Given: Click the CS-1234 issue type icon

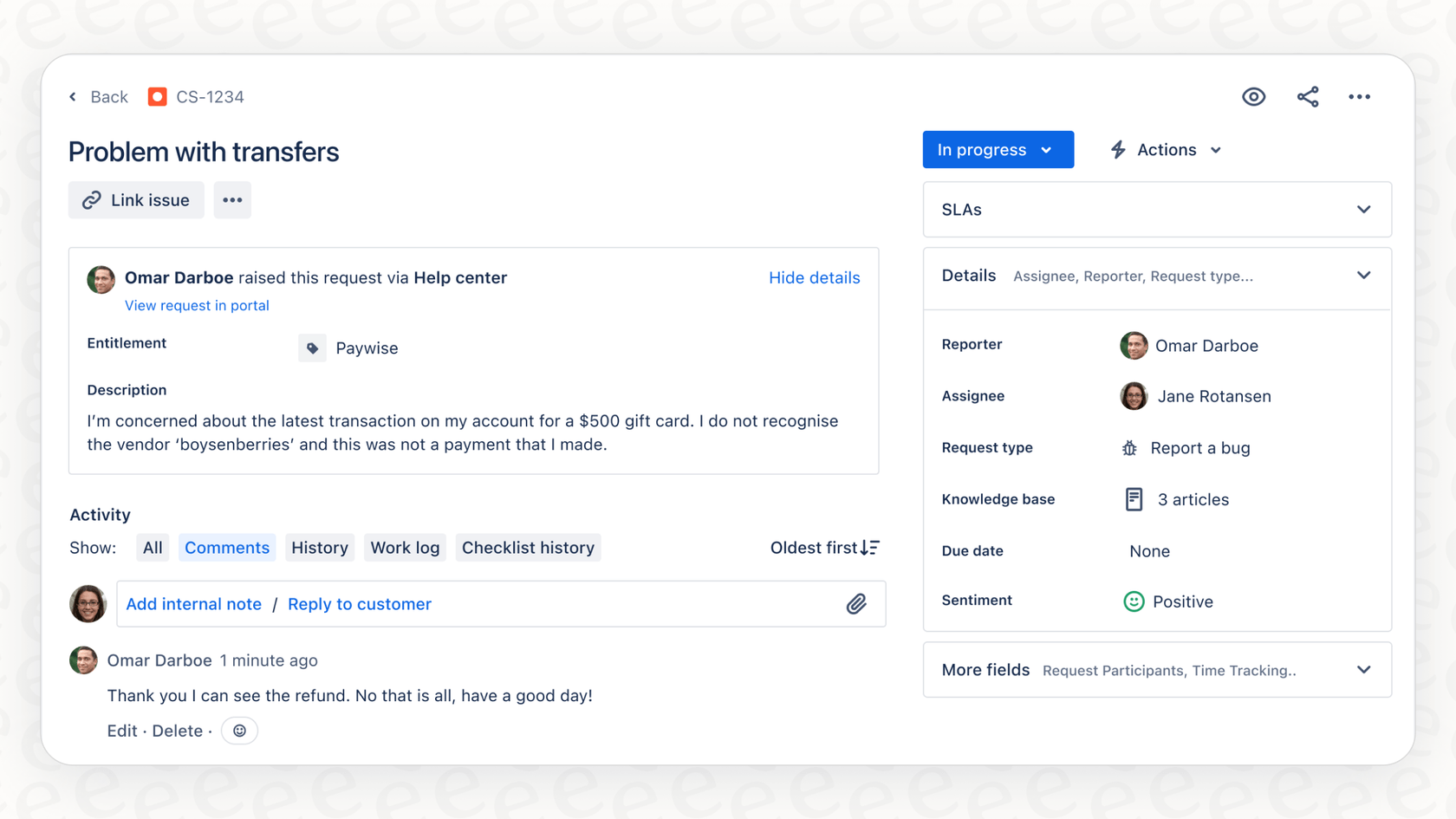Looking at the screenshot, I should [157, 96].
